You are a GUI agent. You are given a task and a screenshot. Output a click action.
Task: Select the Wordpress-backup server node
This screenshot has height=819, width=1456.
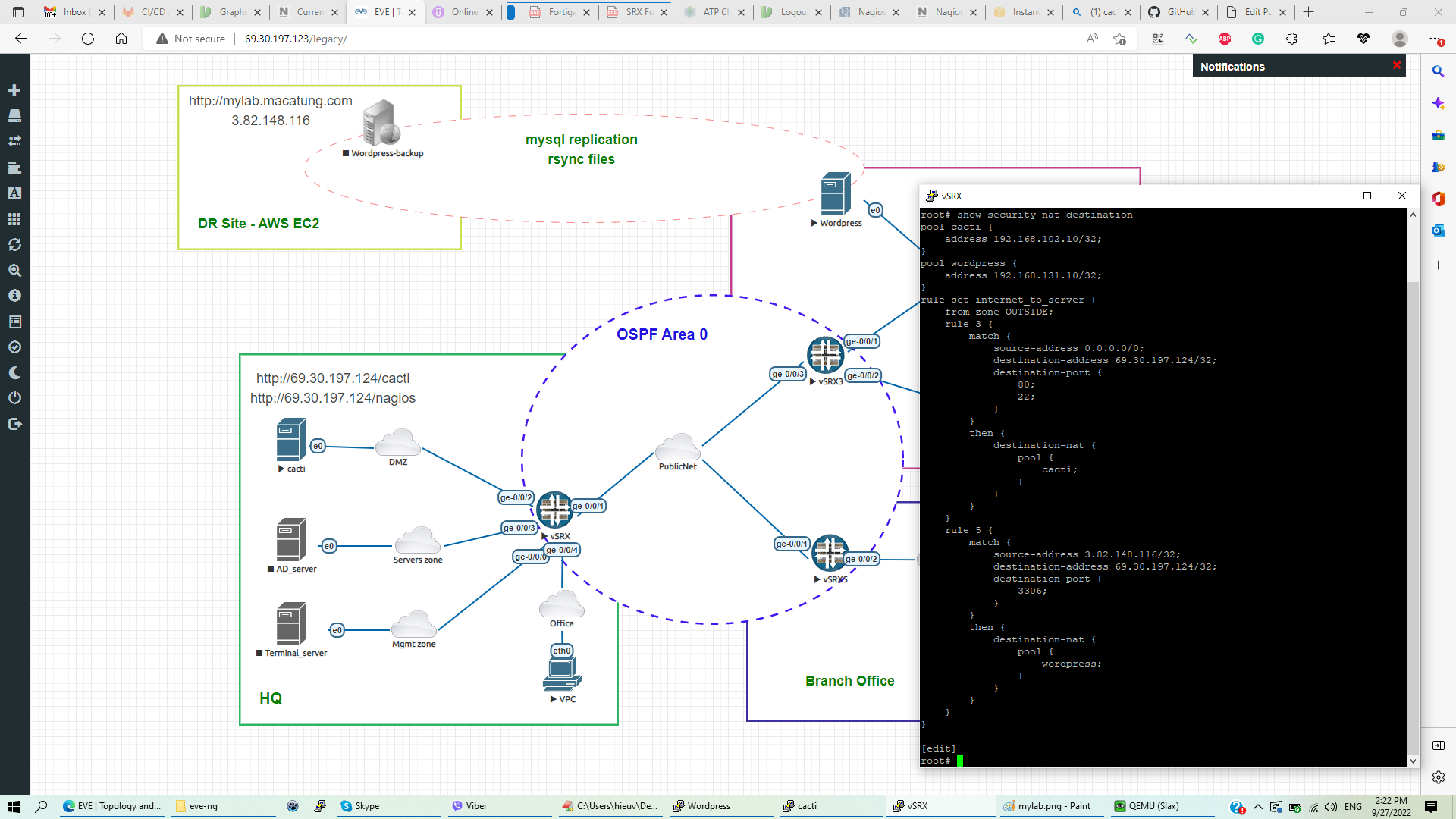click(x=381, y=123)
